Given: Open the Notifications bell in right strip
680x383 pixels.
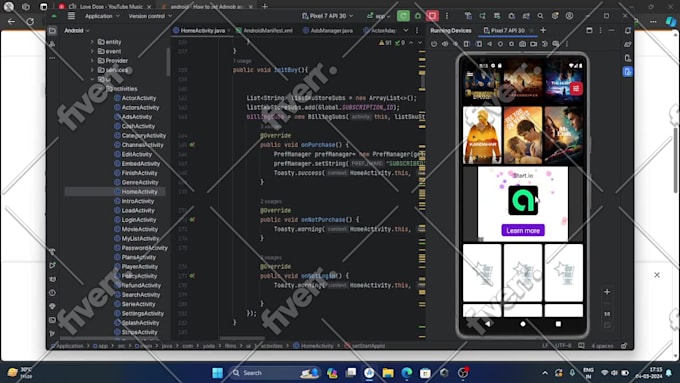Looking at the screenshot, I should tap(628, 31).
